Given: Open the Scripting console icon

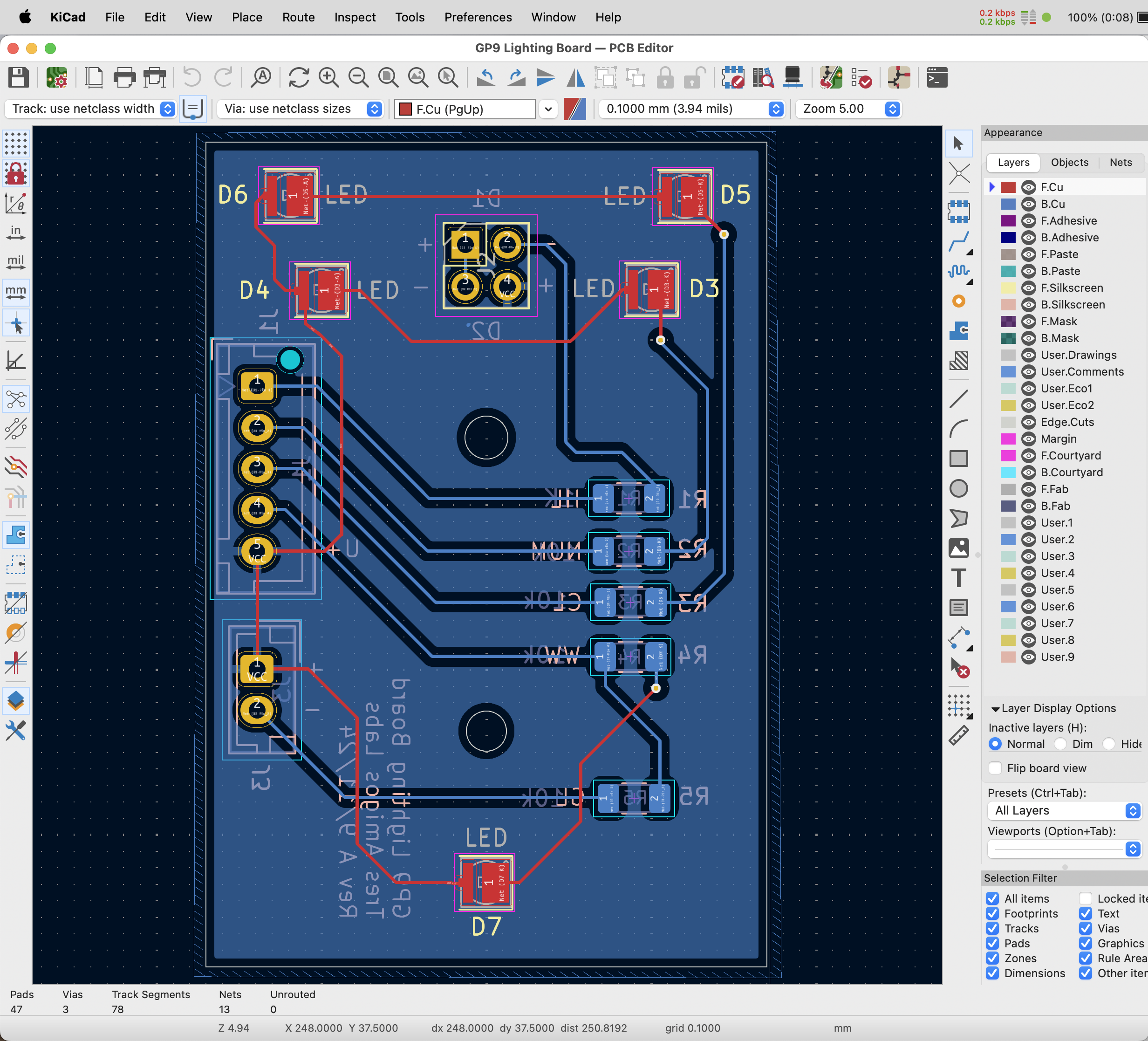Looking at the screenshot, I should tap(937, 77).
